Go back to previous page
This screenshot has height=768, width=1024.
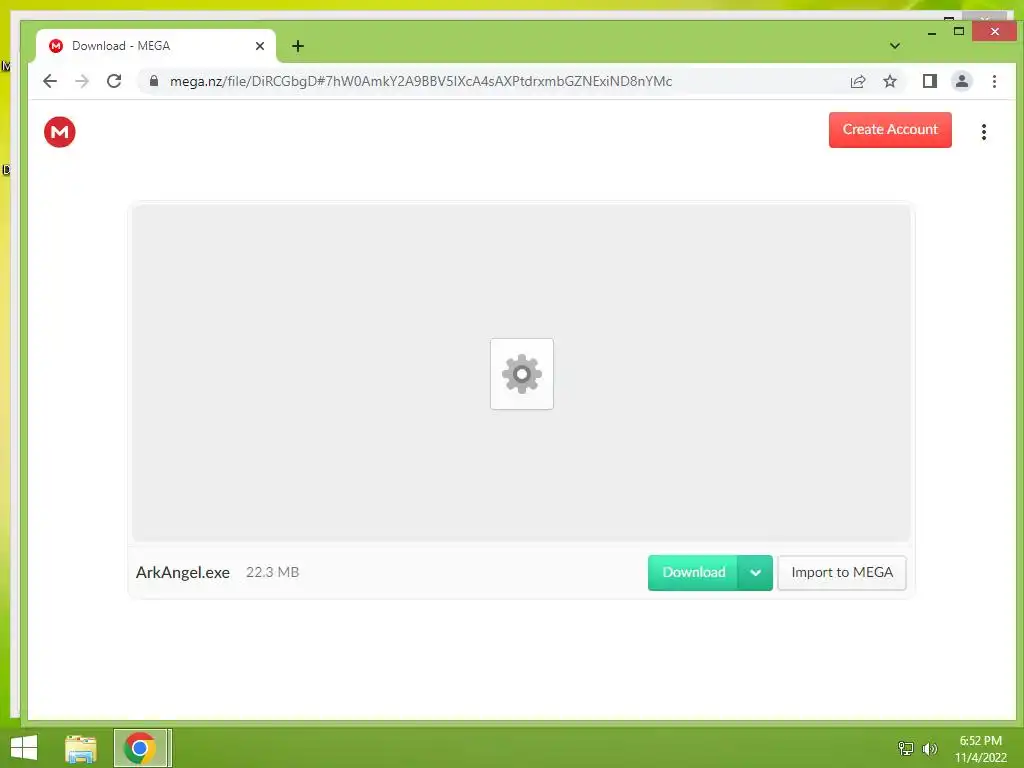(x=50, y=81)
